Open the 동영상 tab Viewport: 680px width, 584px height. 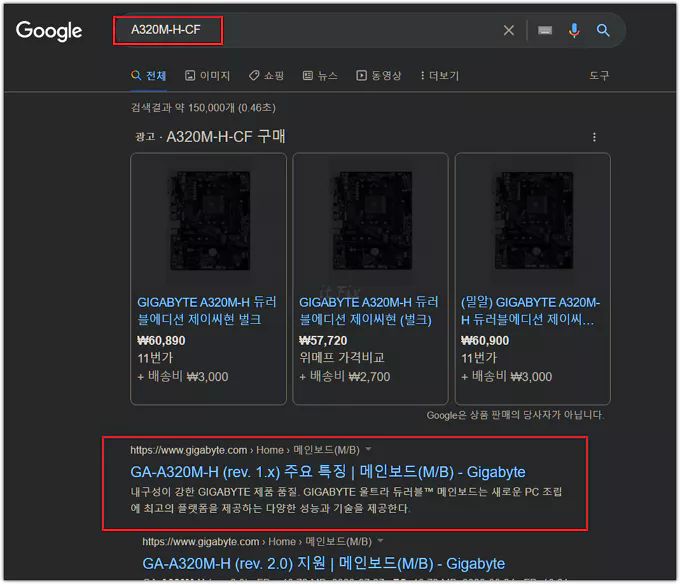[379, 76]
